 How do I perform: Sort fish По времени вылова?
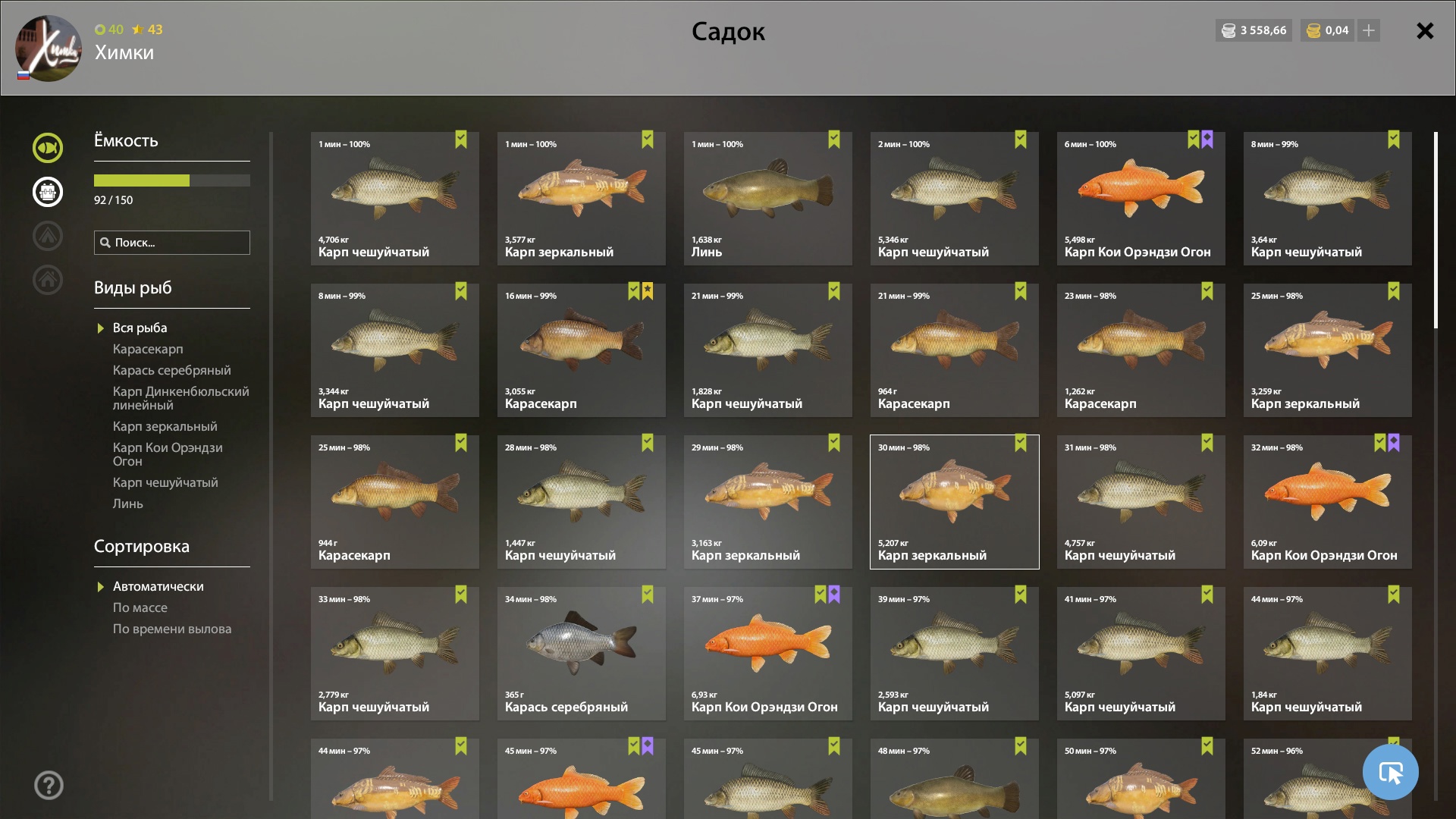click(x=172, y=629)
